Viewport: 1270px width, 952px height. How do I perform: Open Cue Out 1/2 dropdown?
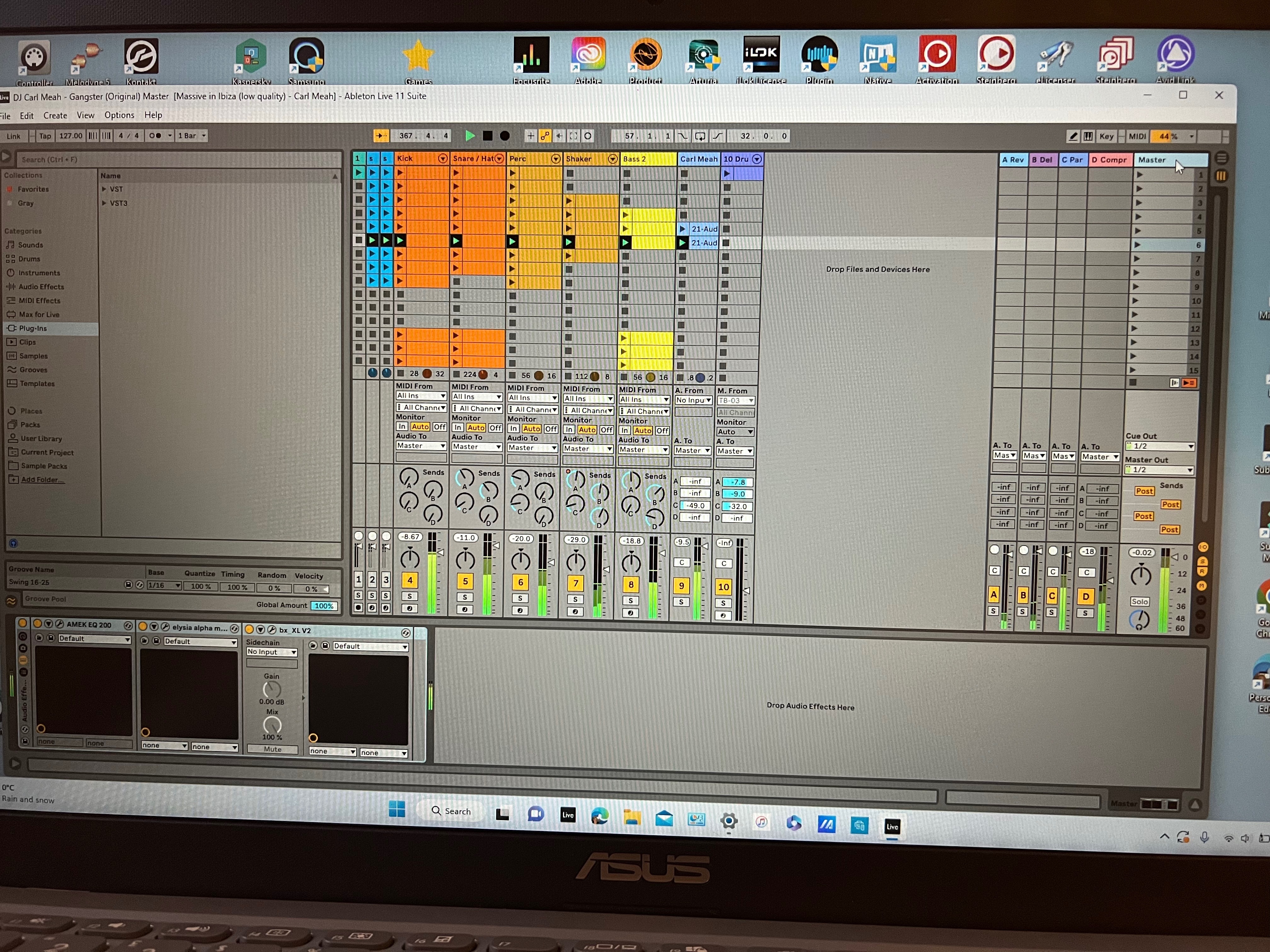pos(1160,446)
